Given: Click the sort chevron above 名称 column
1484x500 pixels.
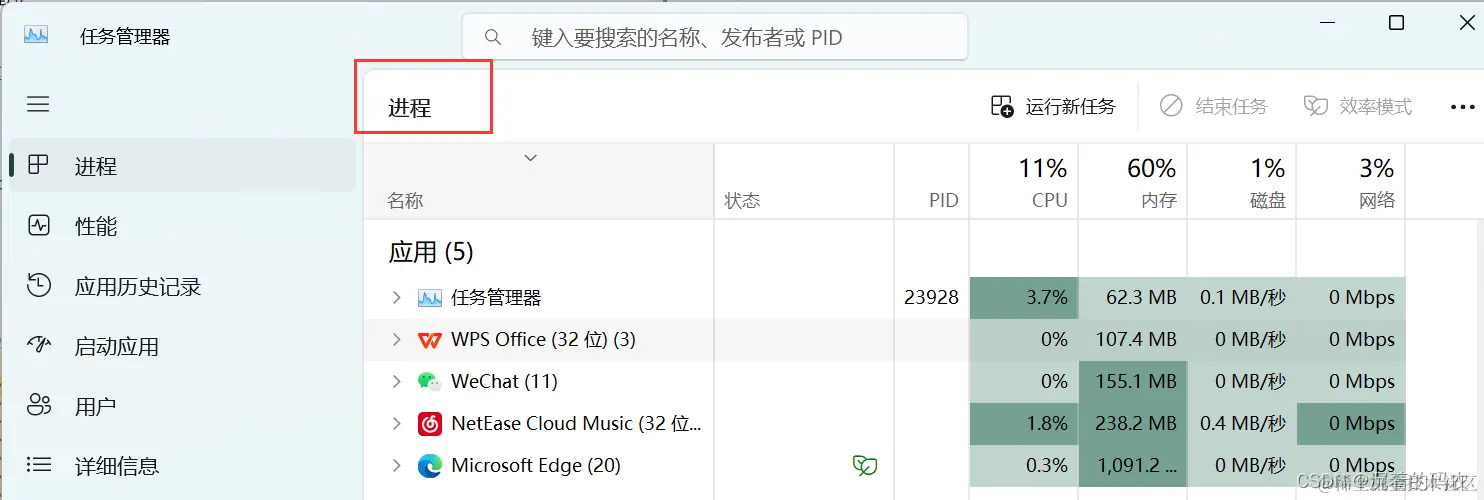Looking at the screenshot, I should pos(531,158).
